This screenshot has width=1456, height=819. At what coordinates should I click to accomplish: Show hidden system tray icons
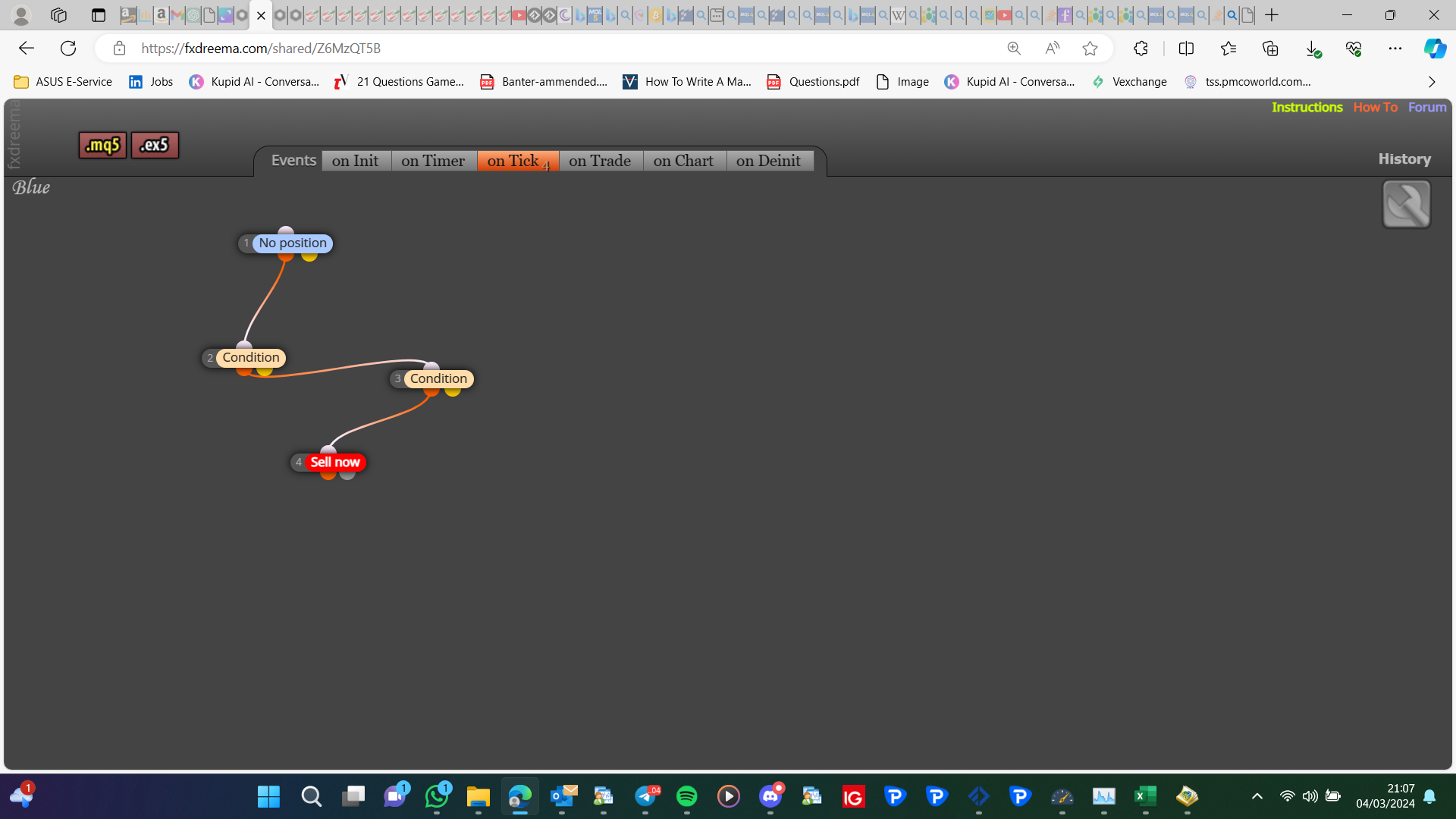(1257, 796)
